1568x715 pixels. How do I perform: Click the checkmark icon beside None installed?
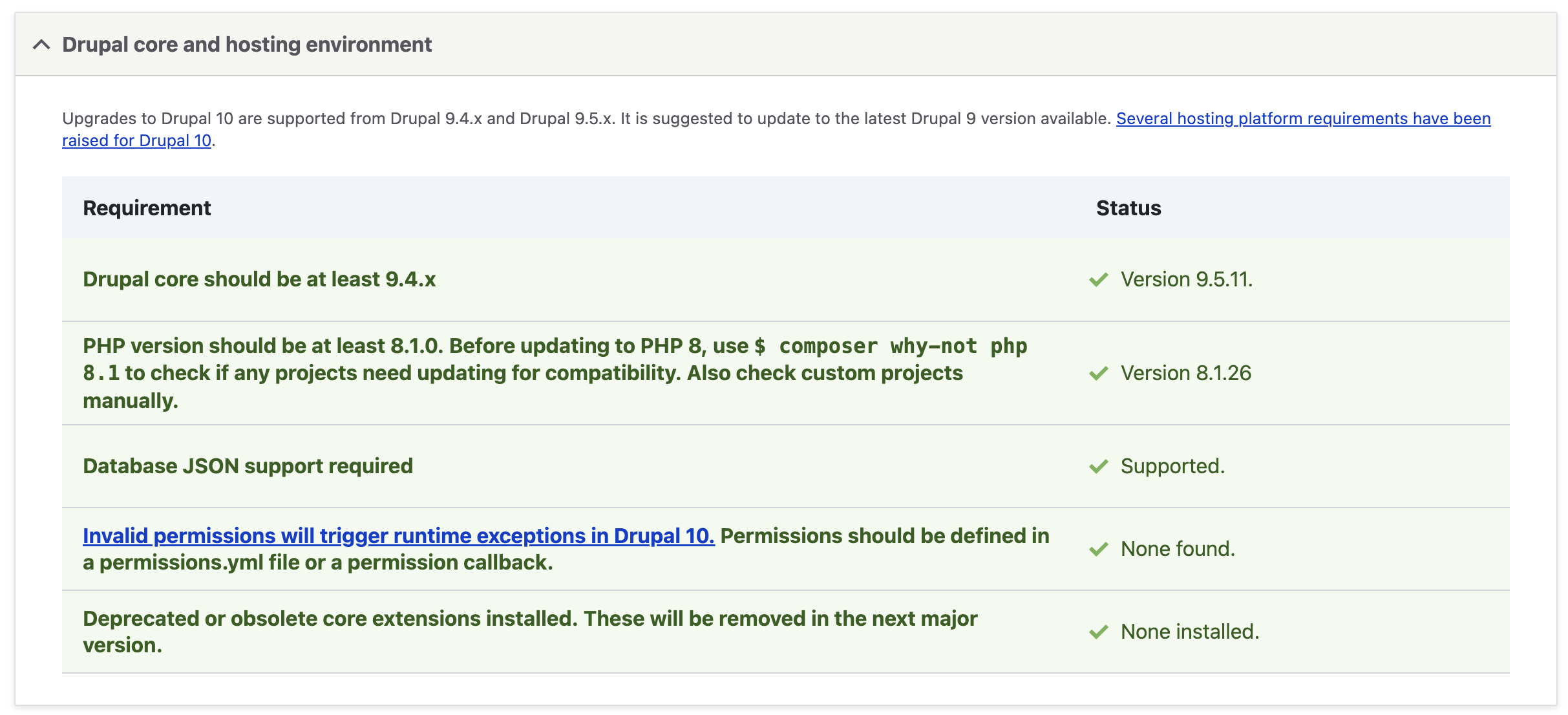pos(1099,632)
